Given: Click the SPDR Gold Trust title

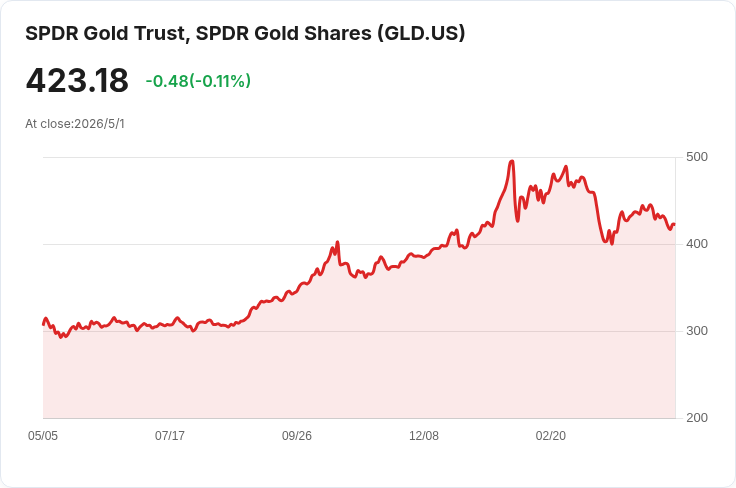Looking at the screenshot, I should [x=245, y=33].
